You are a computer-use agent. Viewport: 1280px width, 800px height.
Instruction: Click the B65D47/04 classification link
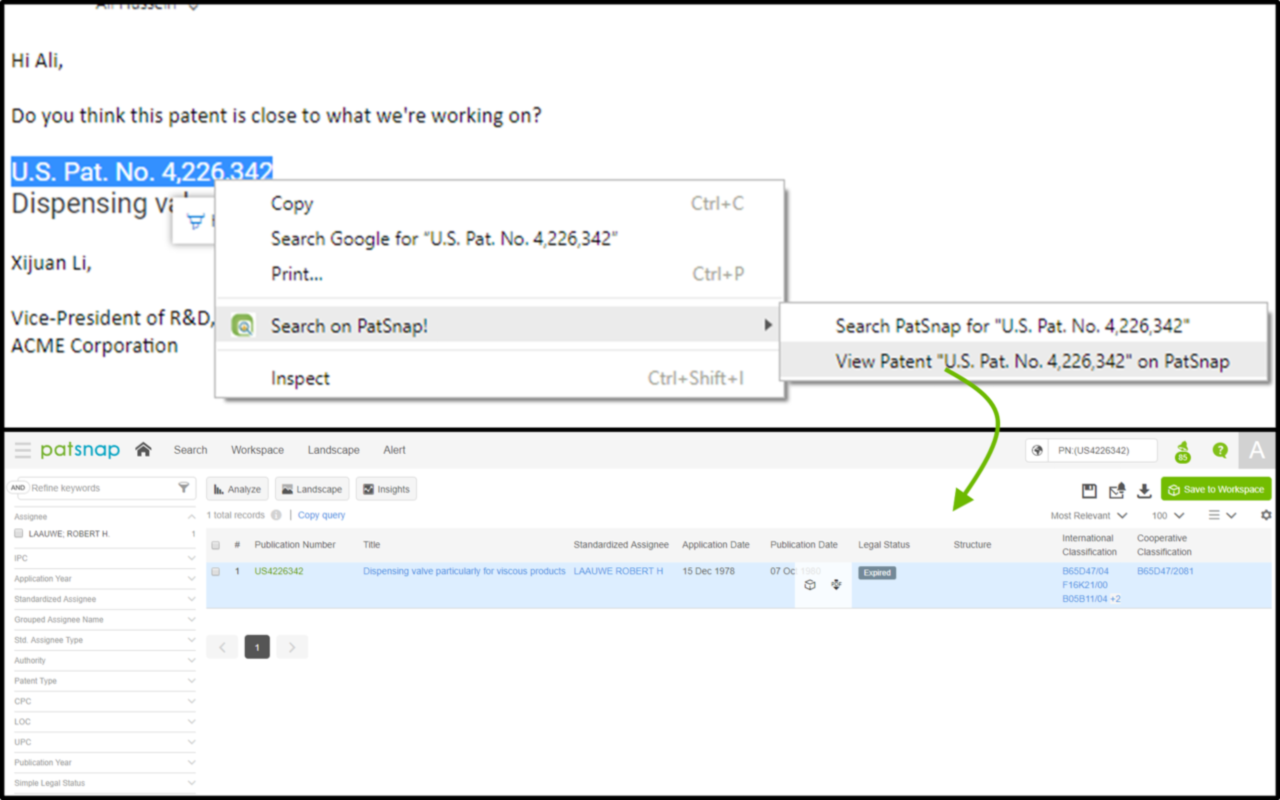(x=1085, y=572)
